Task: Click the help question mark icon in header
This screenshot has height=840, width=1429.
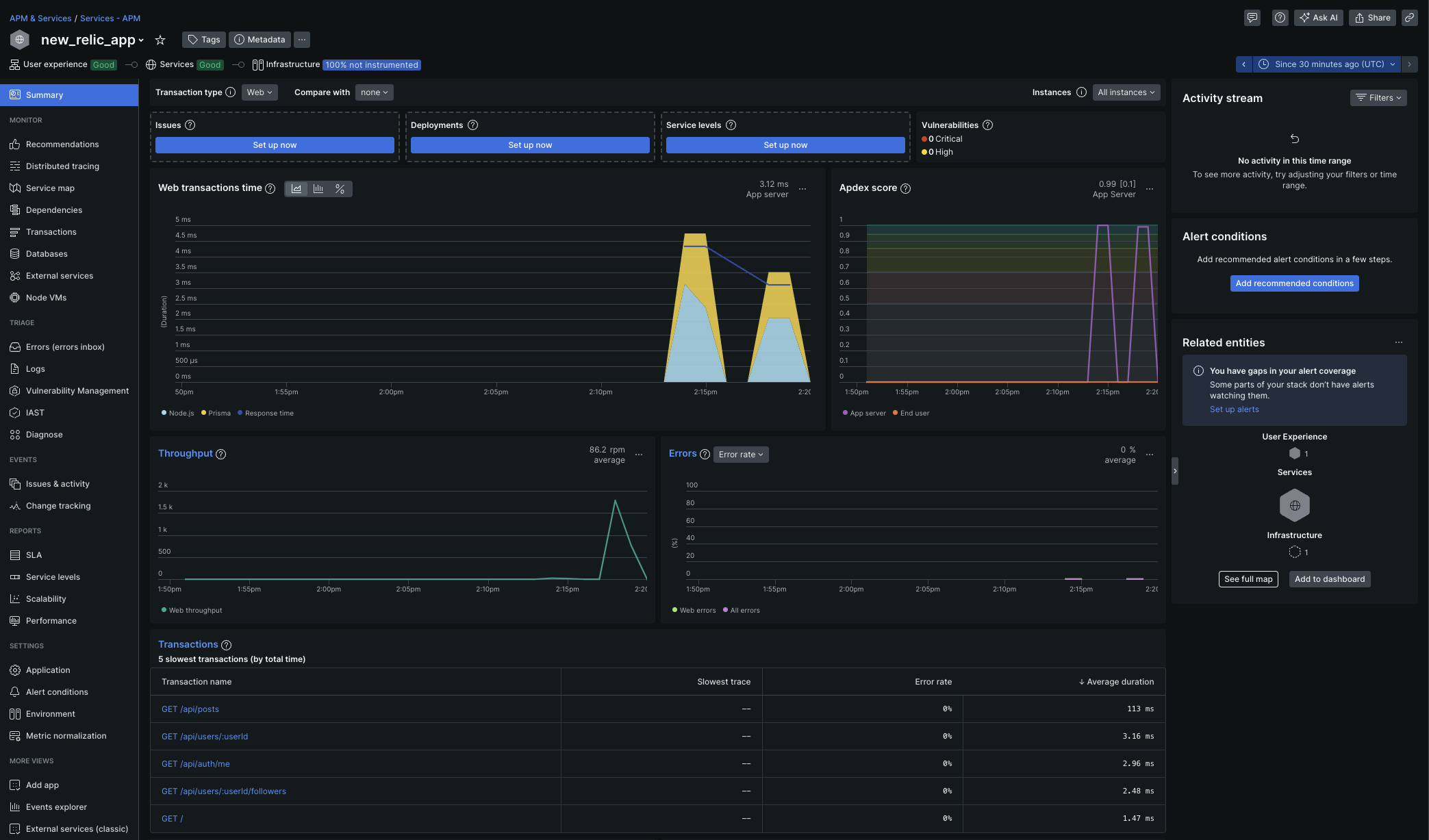Action: tap(1280, 18)
